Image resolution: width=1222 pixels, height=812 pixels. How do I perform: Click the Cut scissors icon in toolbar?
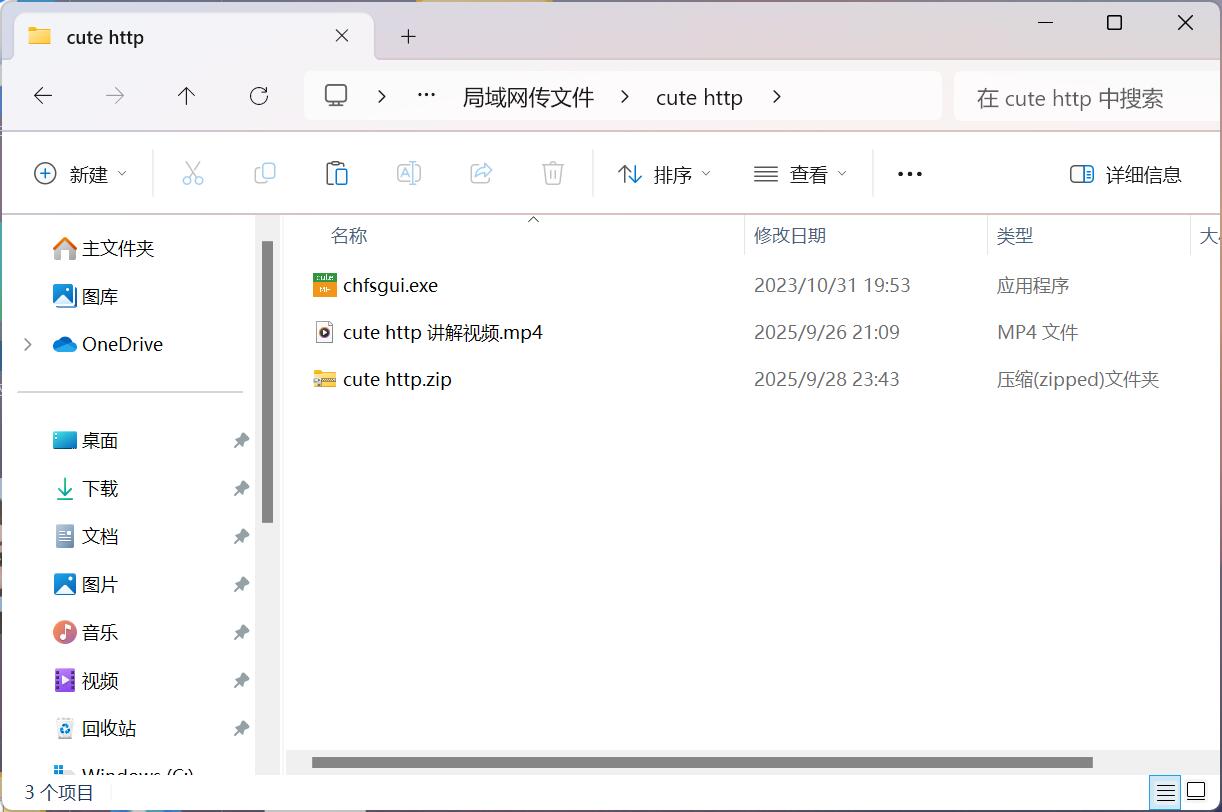point(193,174)
